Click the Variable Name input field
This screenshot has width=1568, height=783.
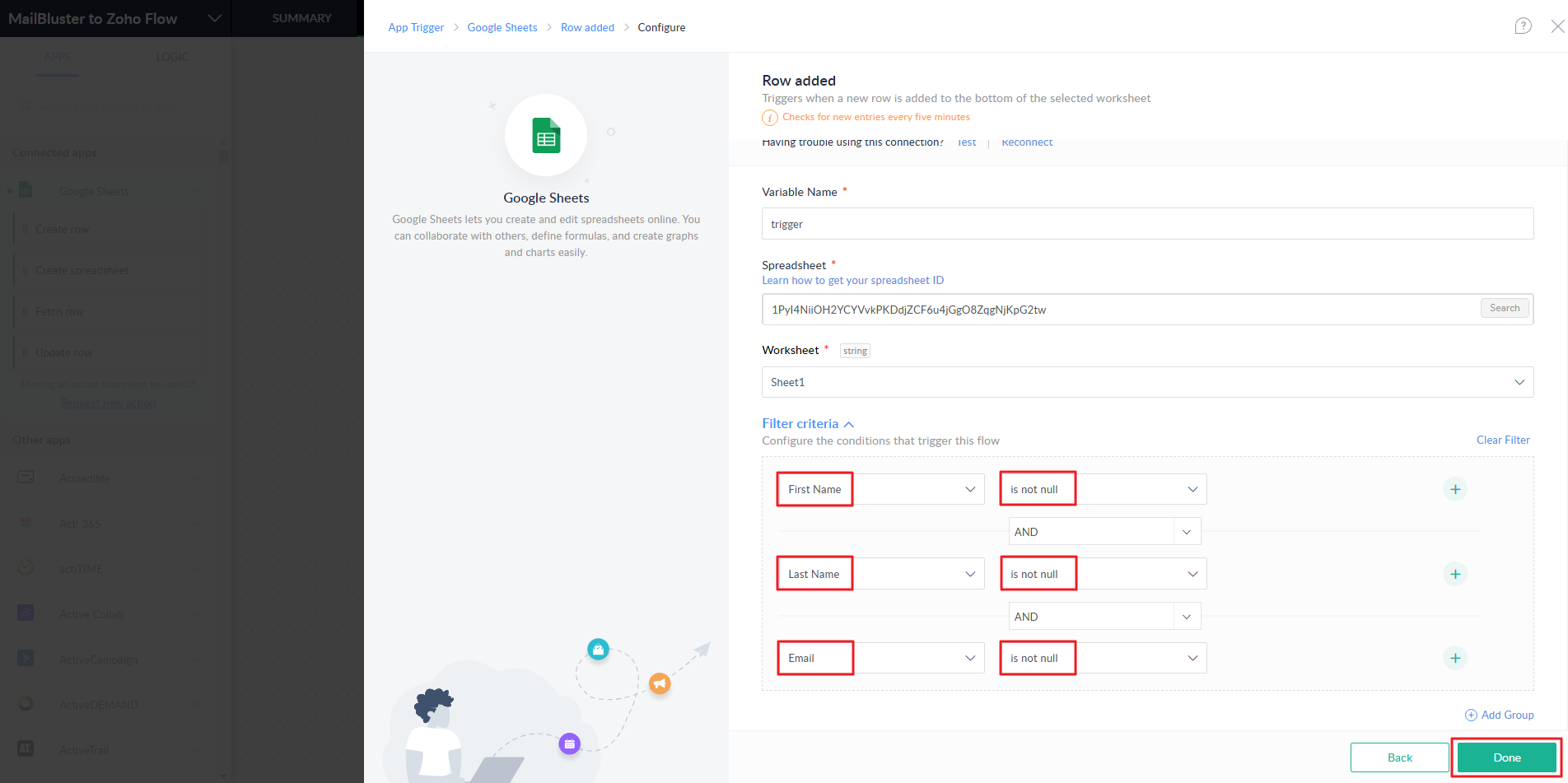tap(1146, 224)
